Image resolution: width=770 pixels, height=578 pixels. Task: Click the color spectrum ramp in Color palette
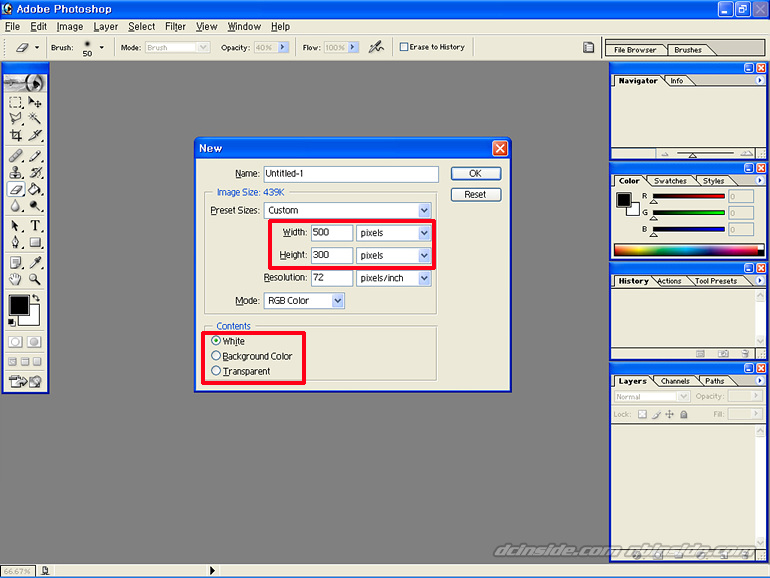point(688,250)
